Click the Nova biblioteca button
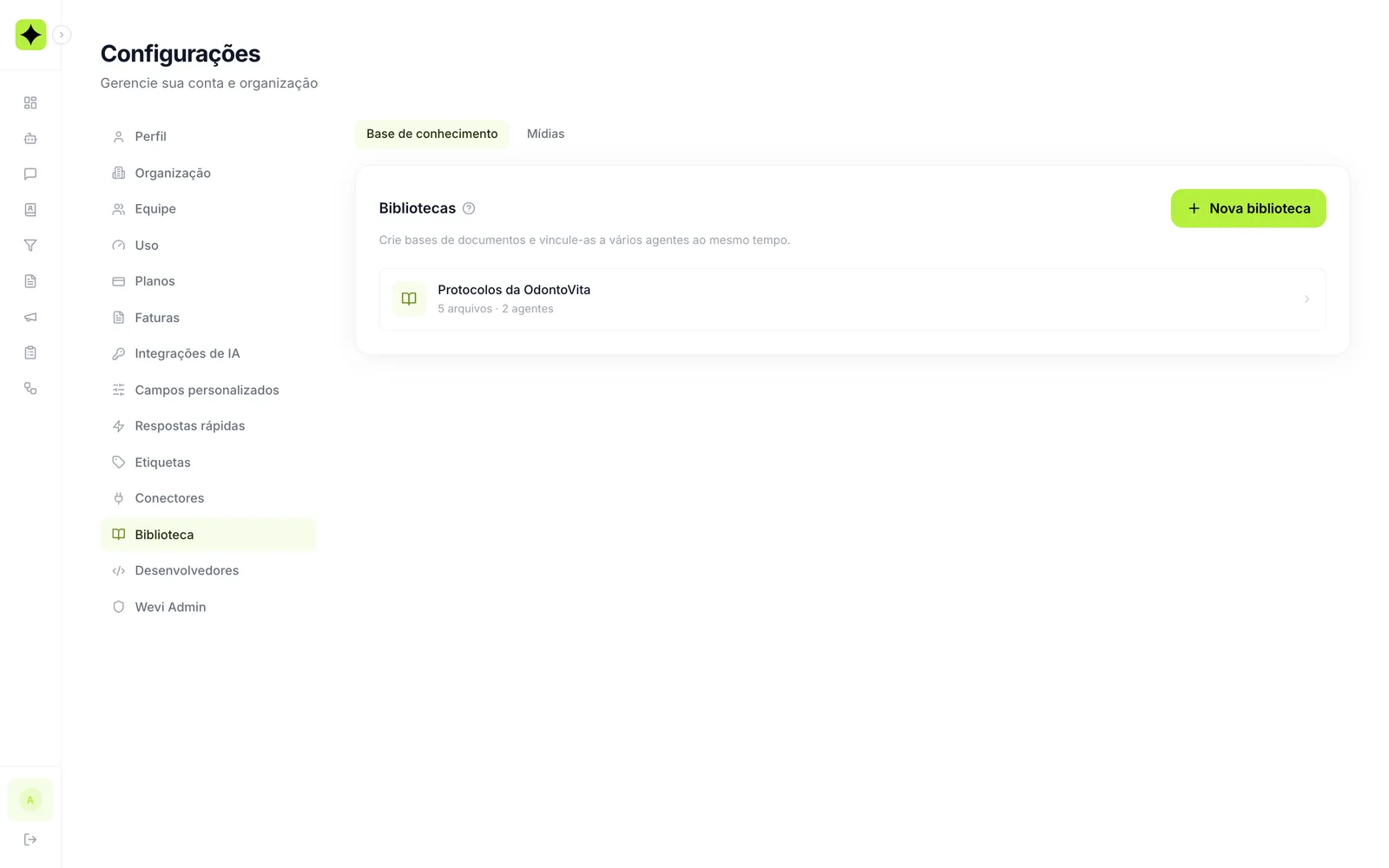The width and height of the screenshot is (1389, 868). (1248, 208)
